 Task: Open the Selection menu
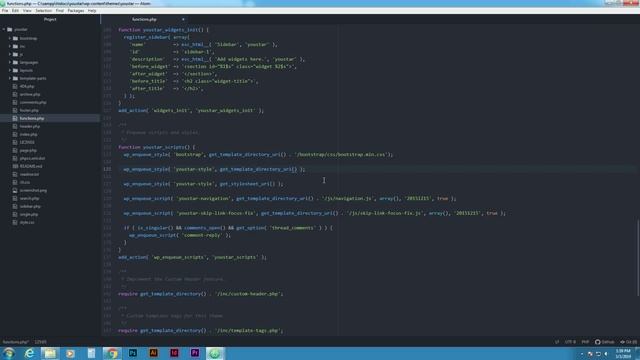[44, 11]
